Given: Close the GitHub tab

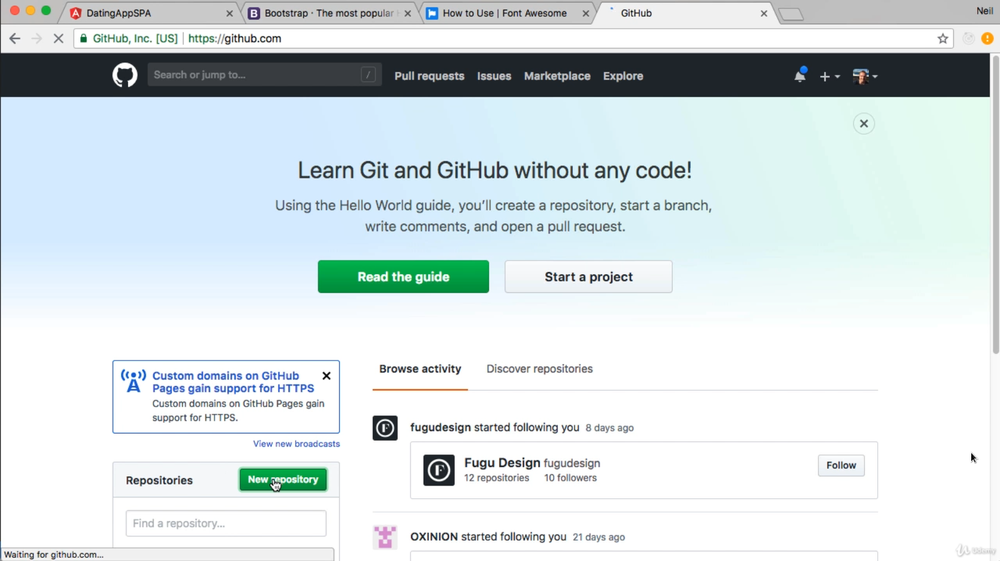Looking at the screenshot, I should point(763,13).
